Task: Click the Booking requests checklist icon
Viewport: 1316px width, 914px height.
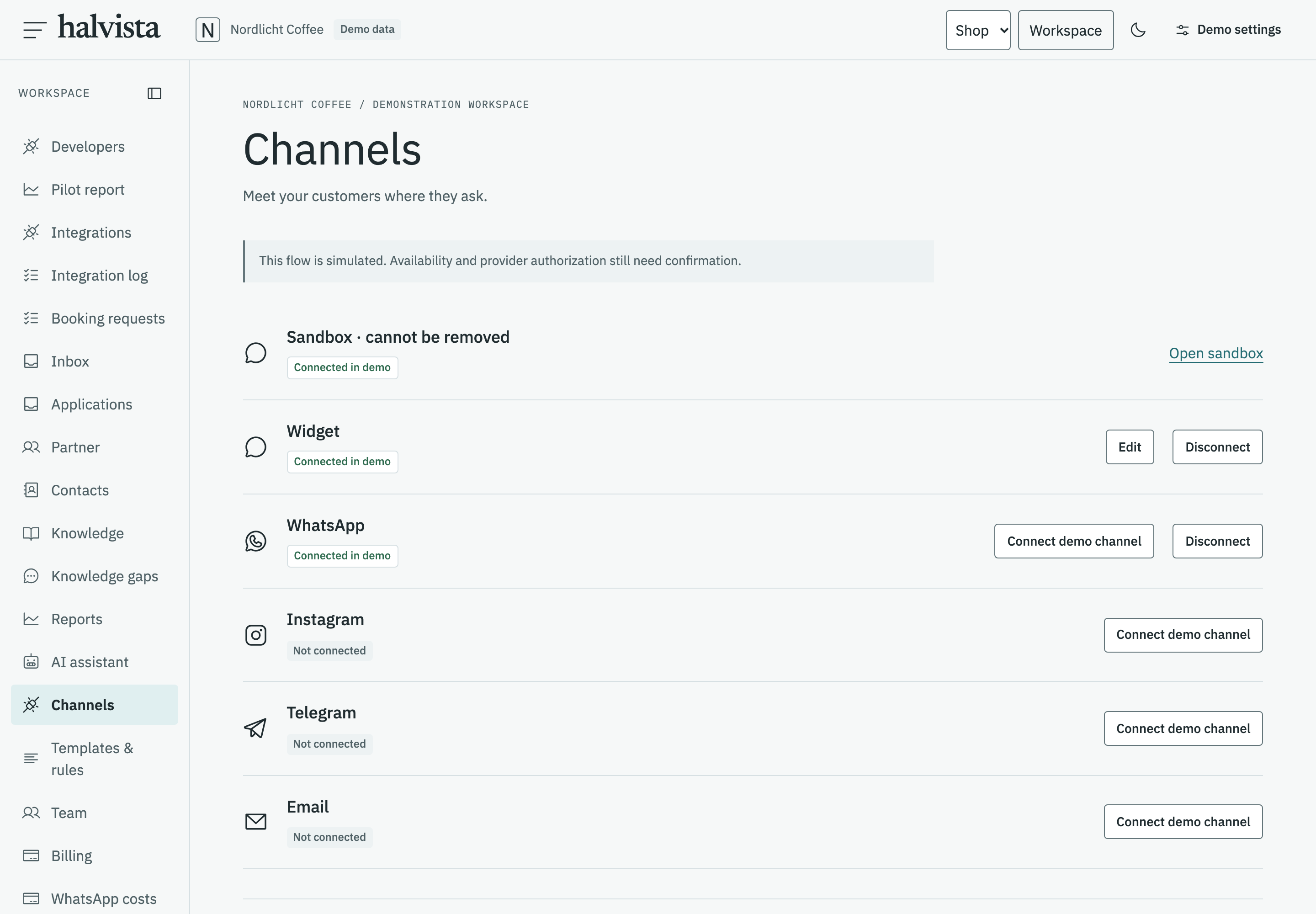Action: pyautogui.click(x=31, y=319)
